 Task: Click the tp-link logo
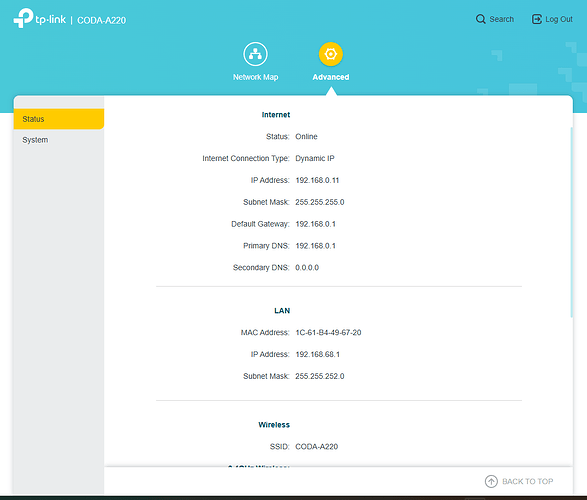(x=40, y=18)
